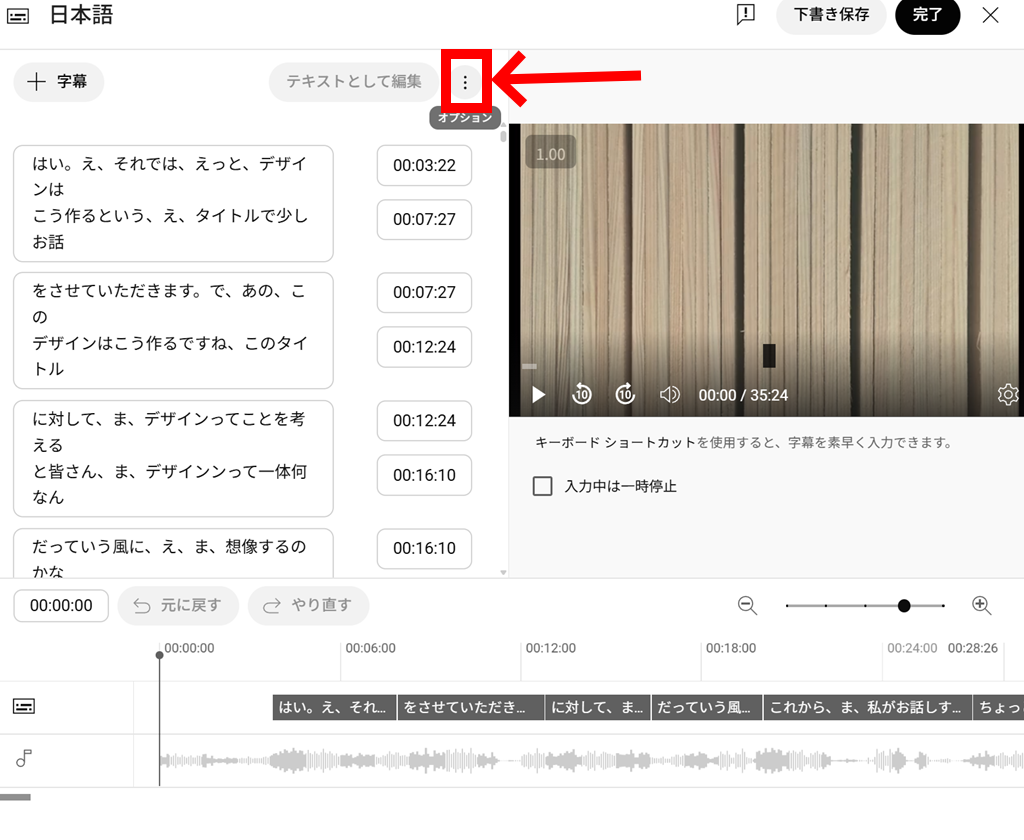Click the send feedback icon
Screen dimensions: 1024x840
pos(745,15)
